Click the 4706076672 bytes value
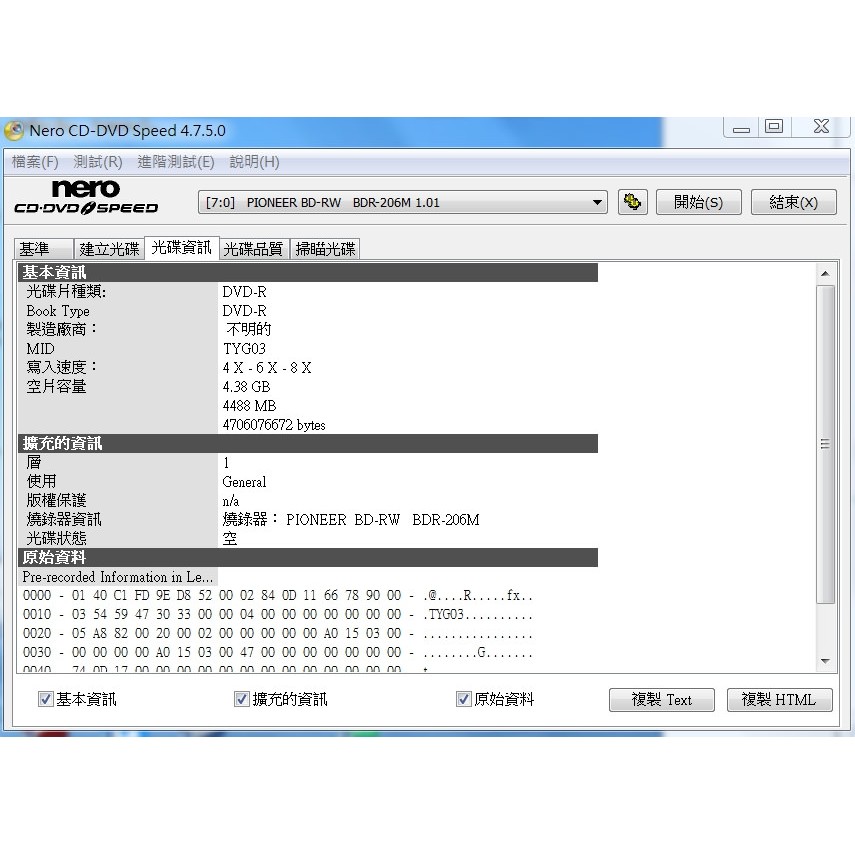Screen dimensions: 855x855 (x=274, y=425)
